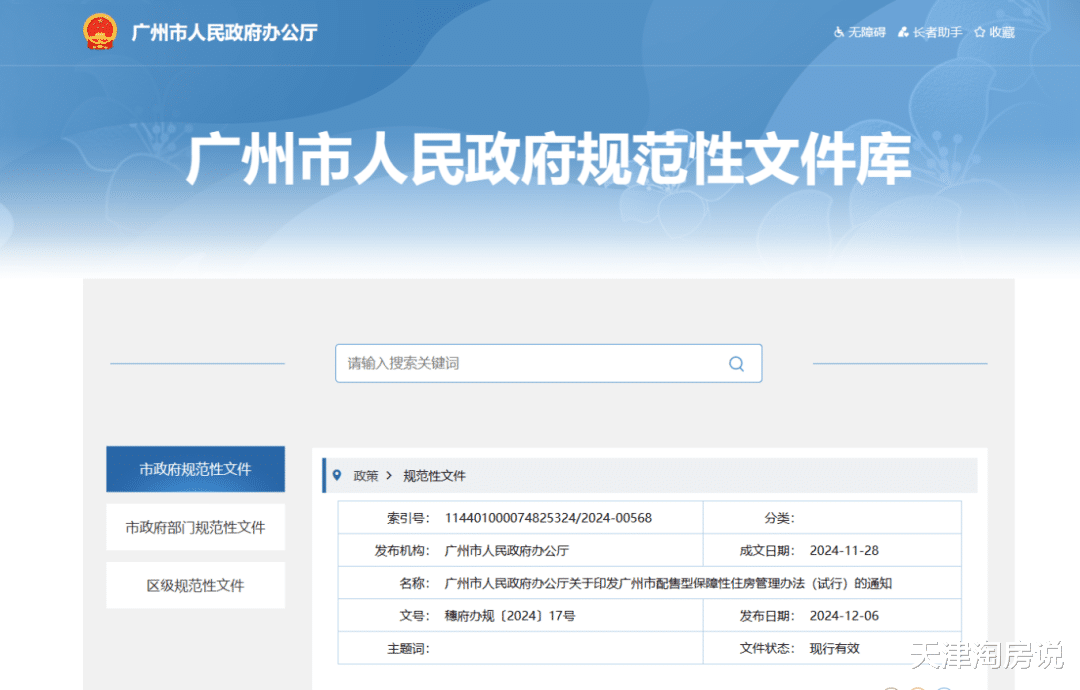Open the 政策 breadcrumb link
This screenshot has width=1080, height=690.
[366, 476]
